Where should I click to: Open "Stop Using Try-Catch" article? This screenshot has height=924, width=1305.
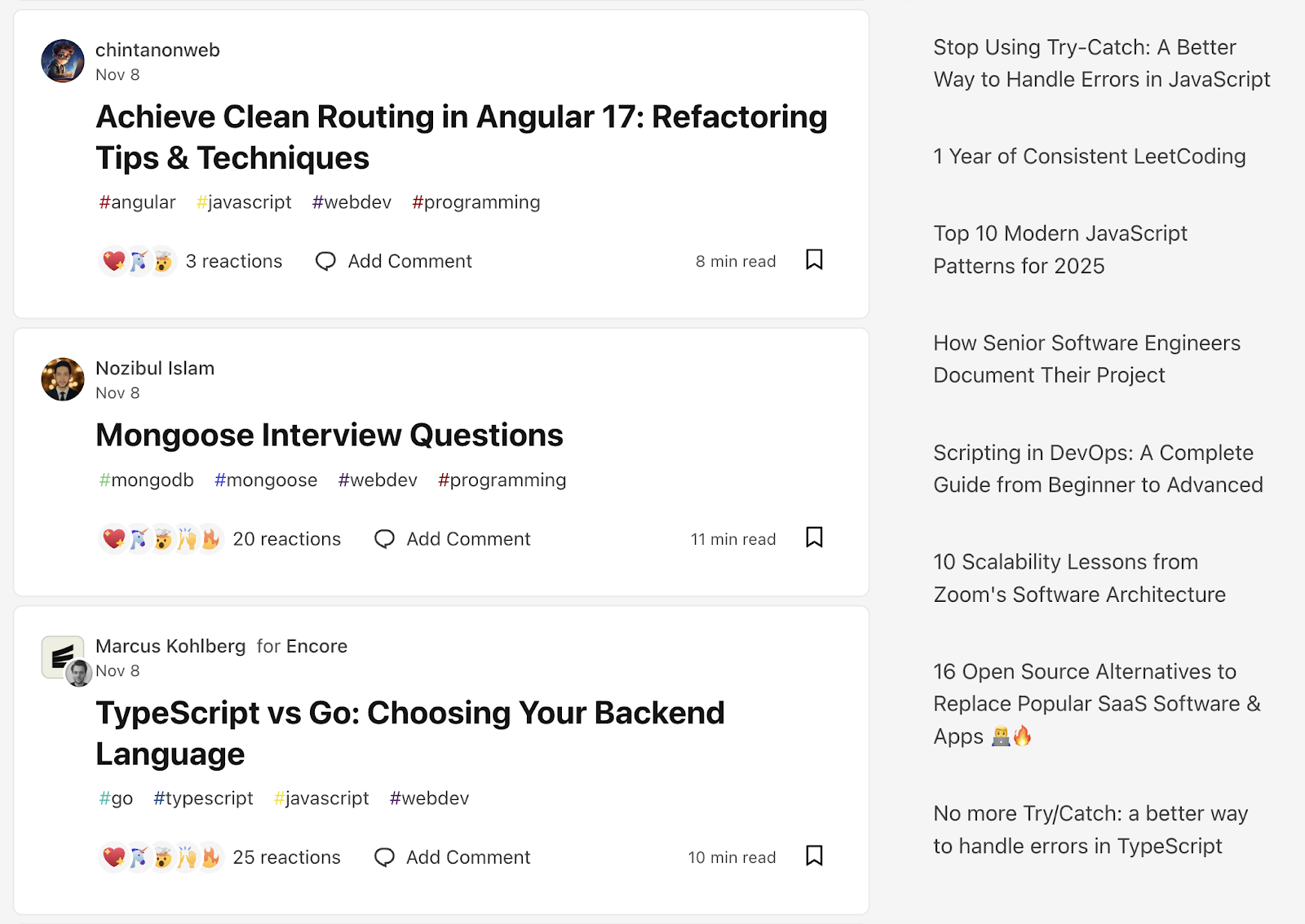pos(1100,64)
